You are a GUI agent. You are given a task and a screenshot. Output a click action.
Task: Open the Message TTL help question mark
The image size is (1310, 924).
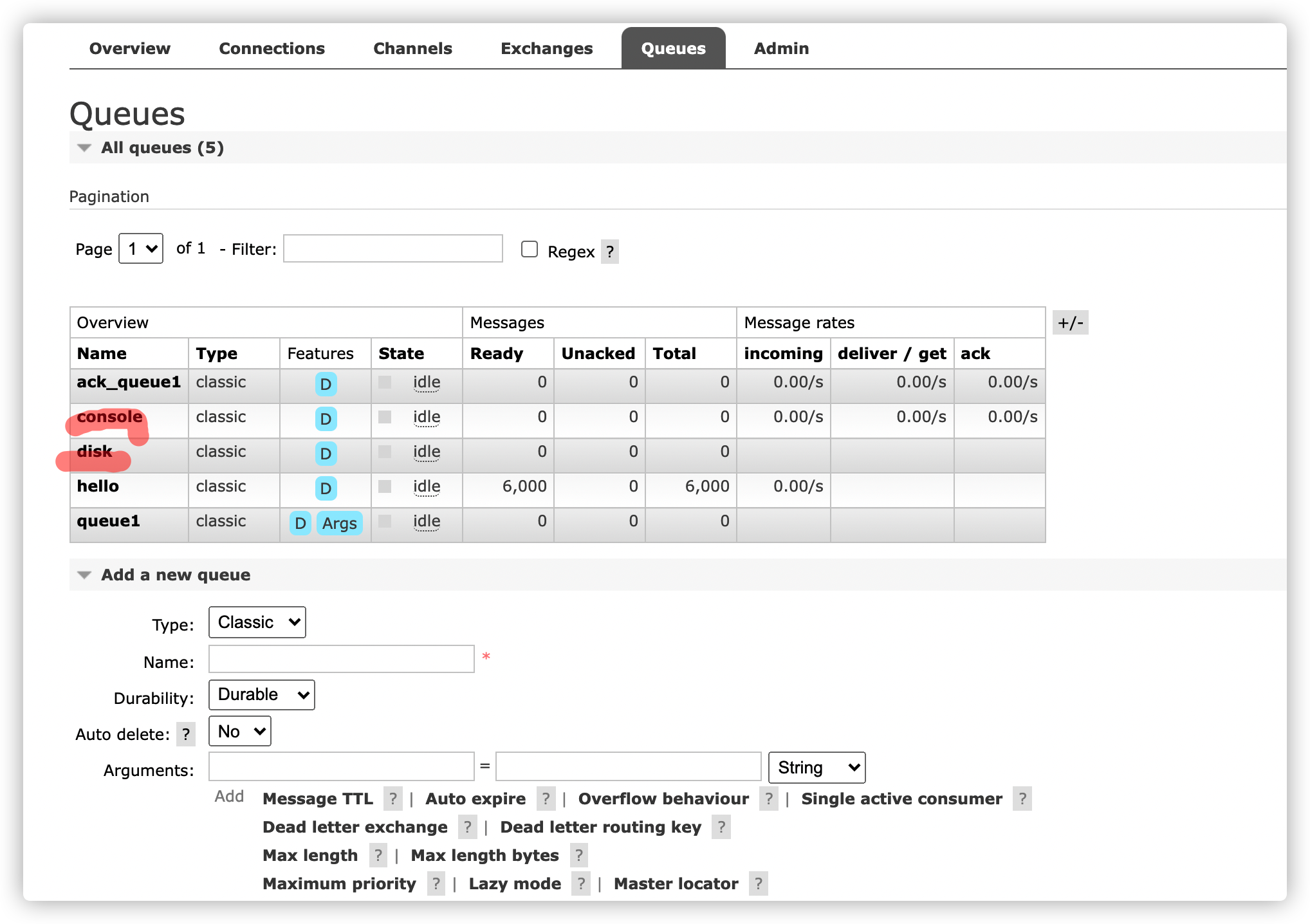click(392, 799)
